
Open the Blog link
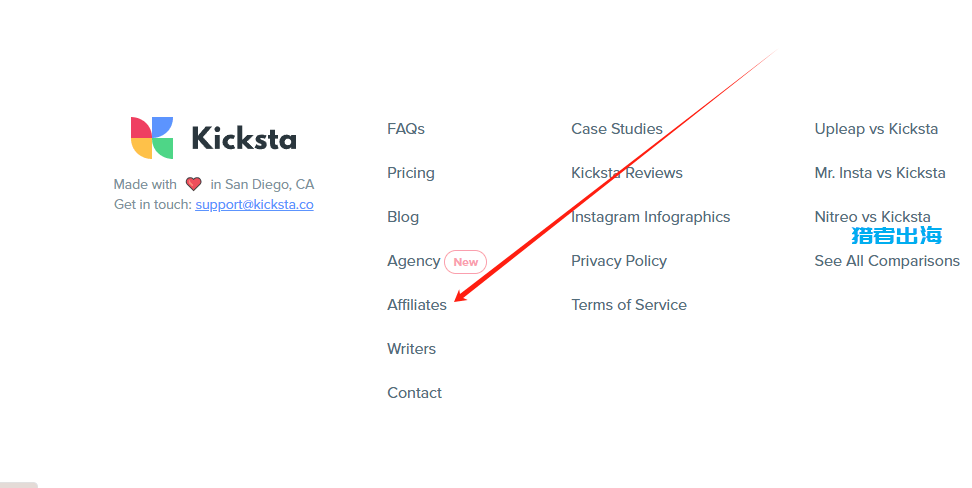403,217
